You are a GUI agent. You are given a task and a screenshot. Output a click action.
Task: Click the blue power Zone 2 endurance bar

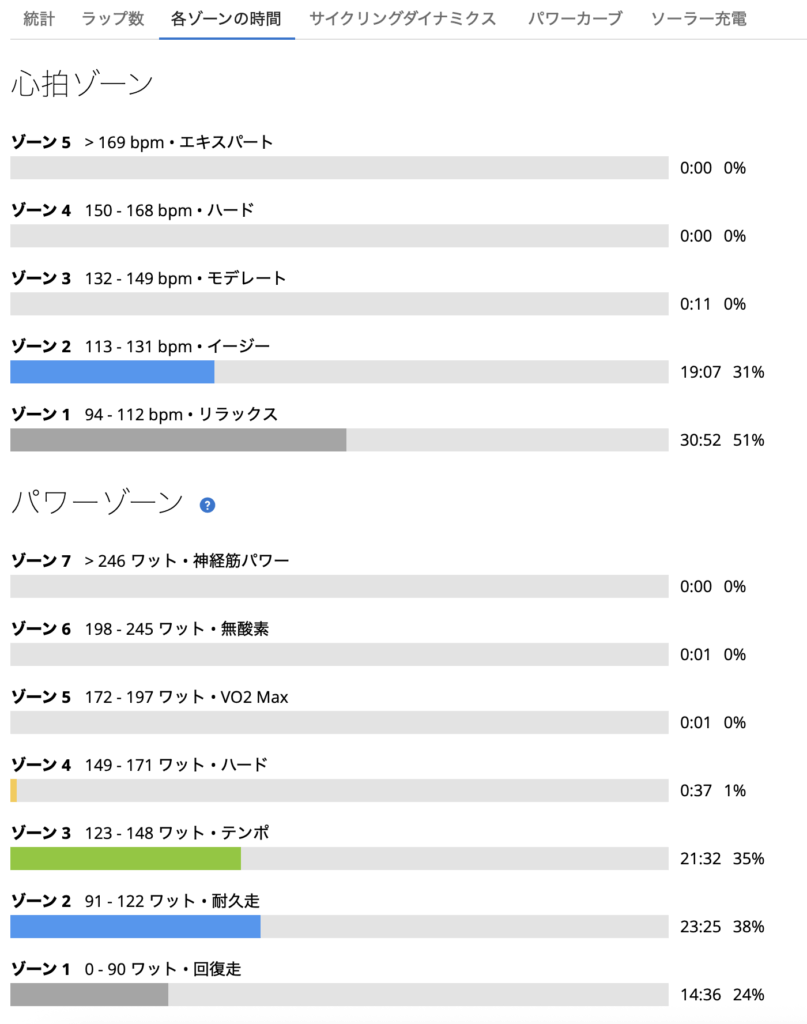[x=135, y=926]
